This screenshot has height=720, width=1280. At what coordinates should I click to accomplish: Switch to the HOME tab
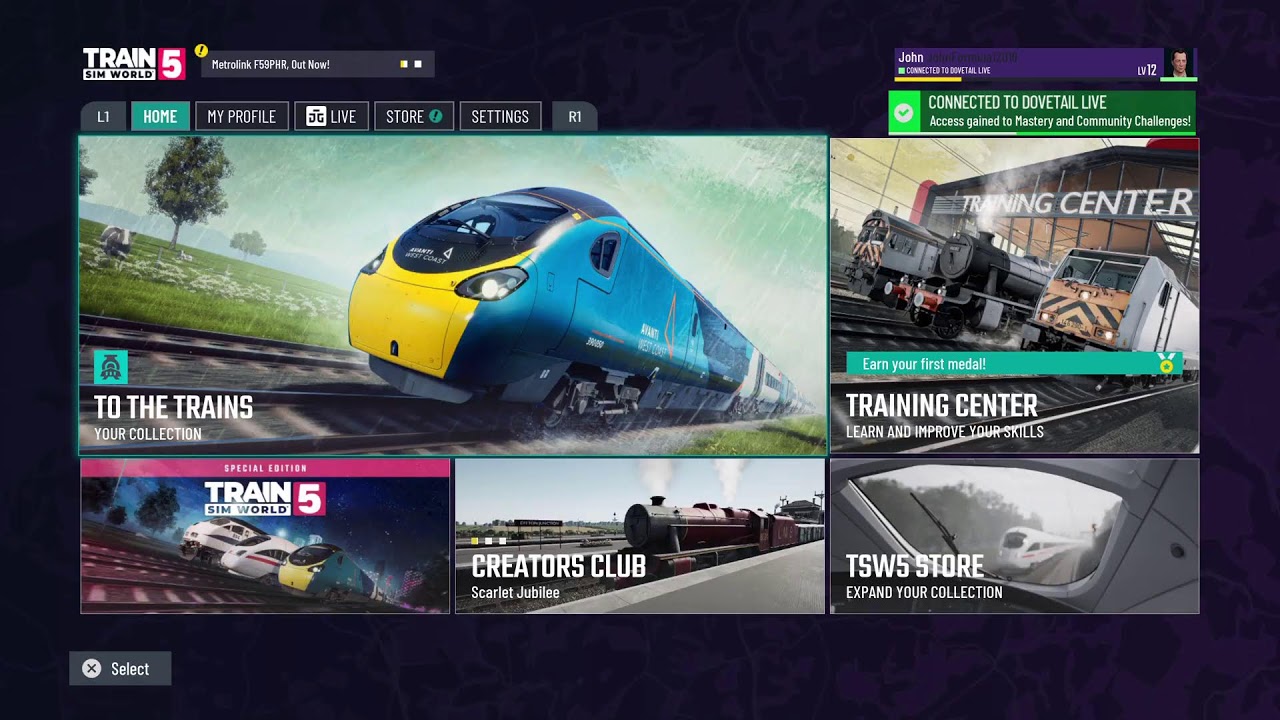pyautogui.click(x=160, y=116)
